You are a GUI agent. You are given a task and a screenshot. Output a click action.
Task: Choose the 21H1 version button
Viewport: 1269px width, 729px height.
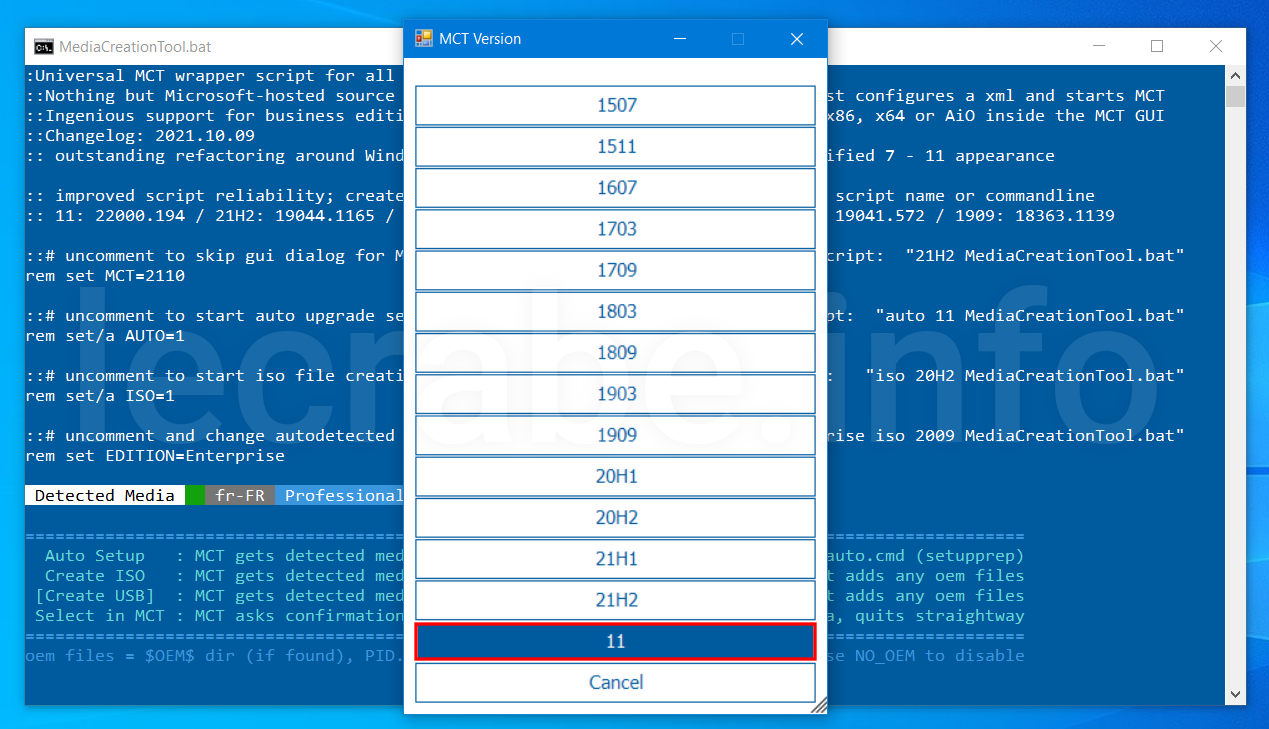pos(616,559)
